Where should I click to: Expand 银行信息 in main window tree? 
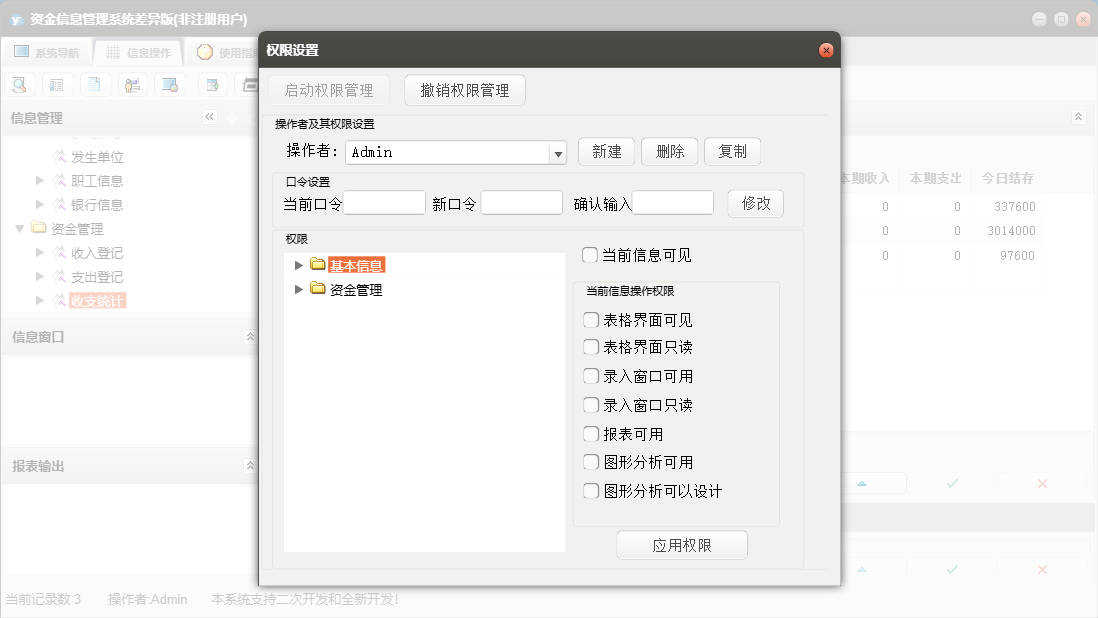tap(40, 204)
